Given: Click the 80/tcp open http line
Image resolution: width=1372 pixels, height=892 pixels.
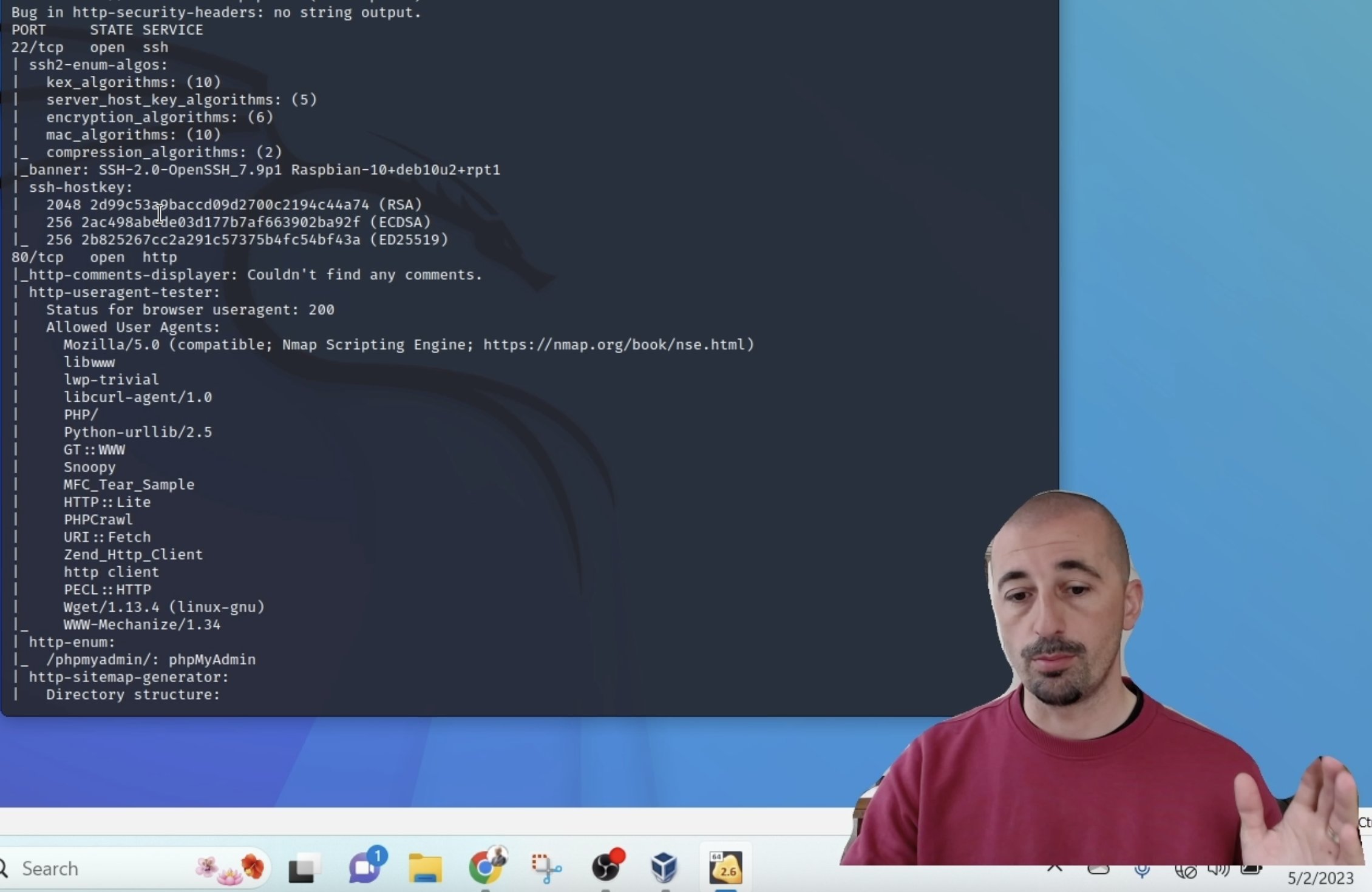Looking at the screenshot, I should pos(94,257).
